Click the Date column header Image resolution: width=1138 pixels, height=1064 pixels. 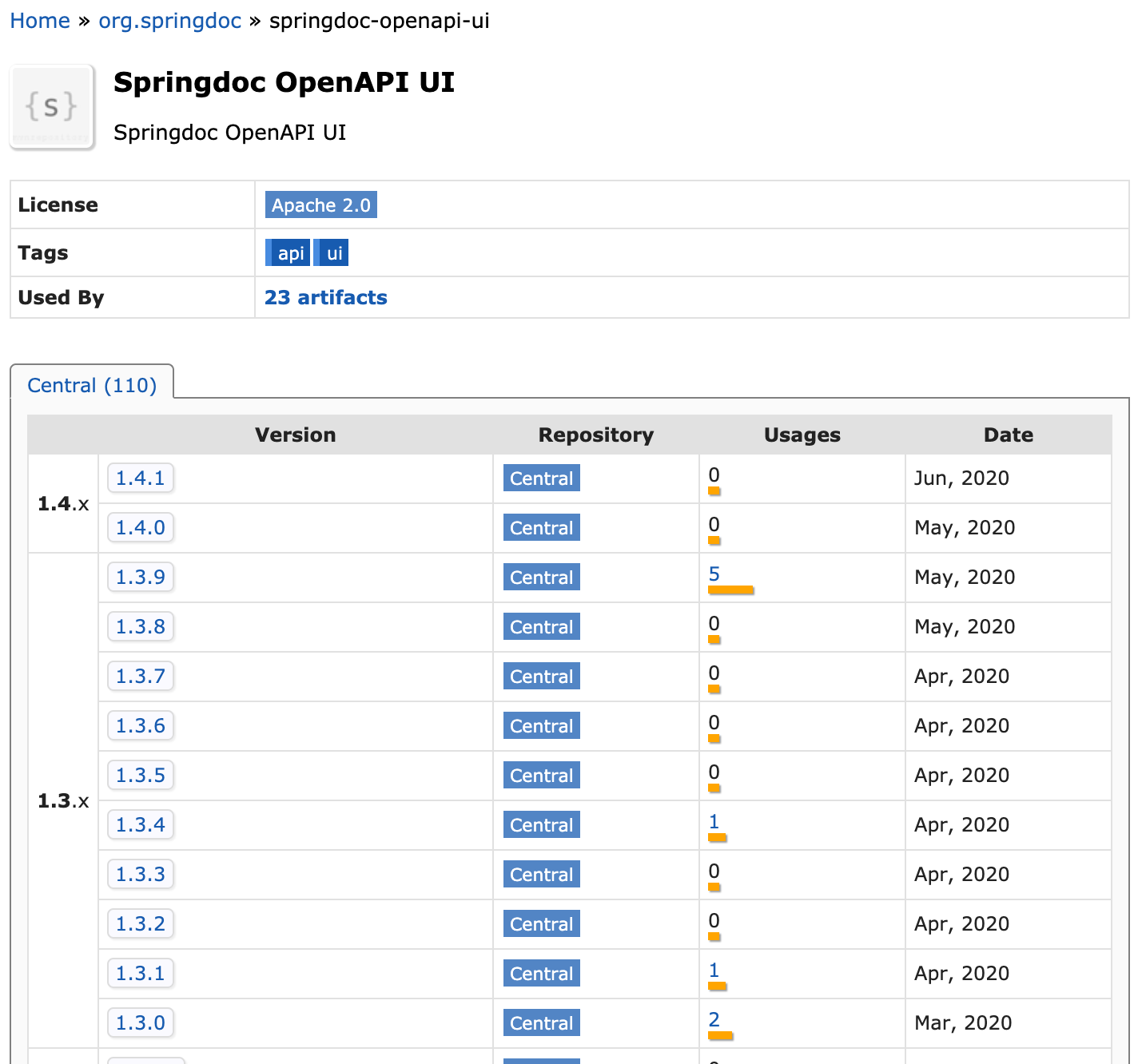[1009, 435]
